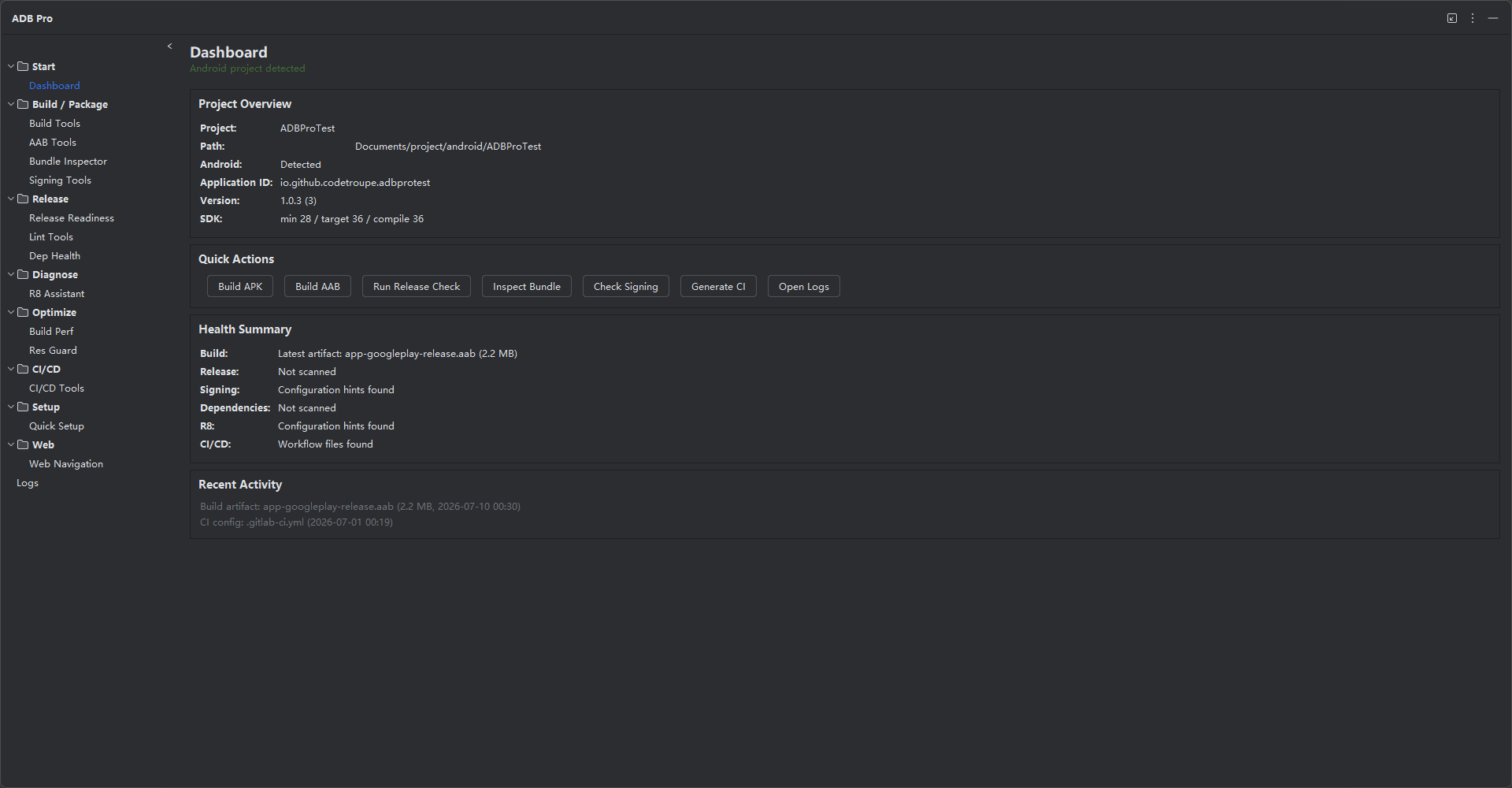
Task: Collapse the Web group chevron
Action: [x=11, y=444]
